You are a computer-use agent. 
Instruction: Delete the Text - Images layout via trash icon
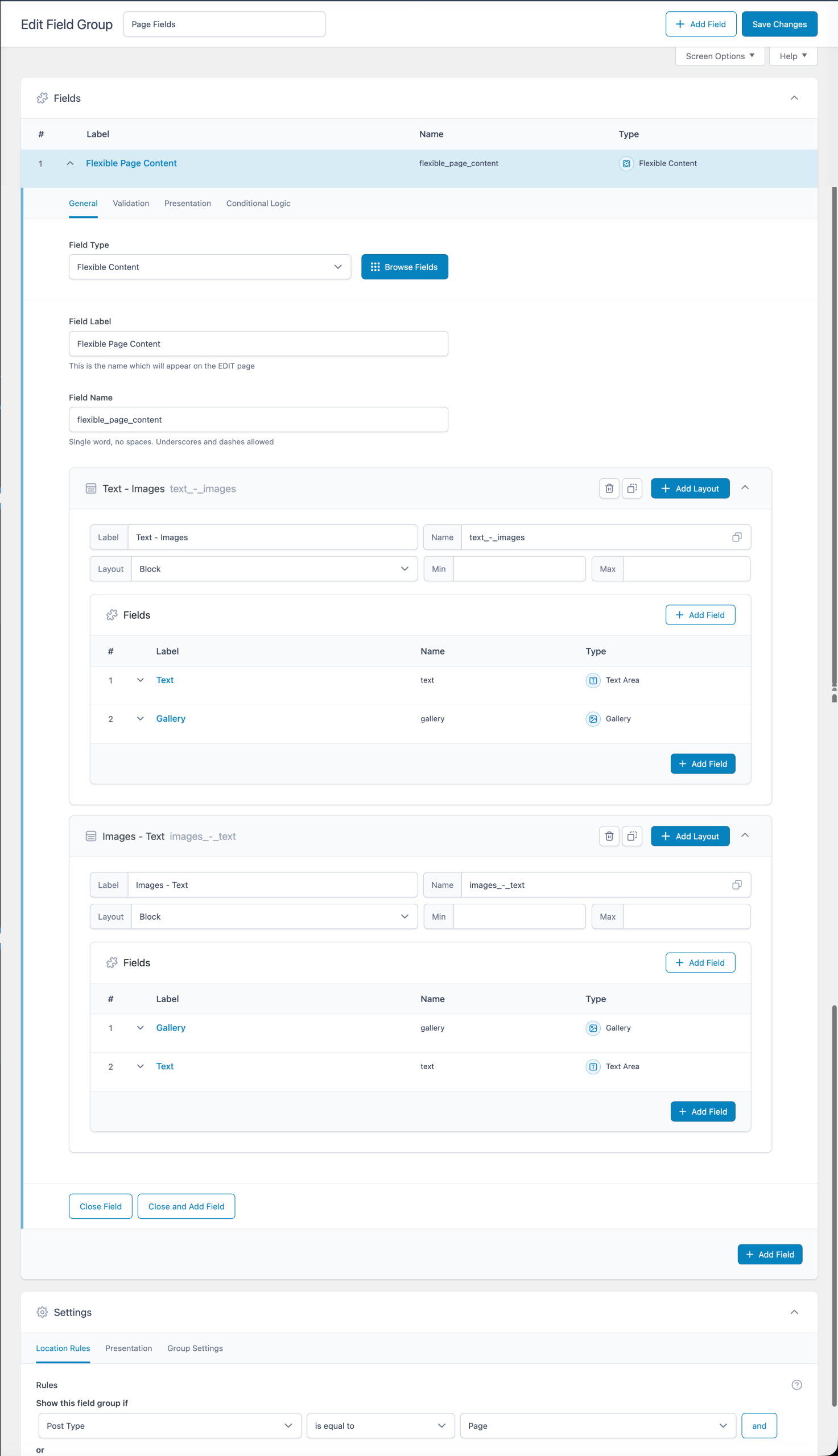[x=609, y=489]
